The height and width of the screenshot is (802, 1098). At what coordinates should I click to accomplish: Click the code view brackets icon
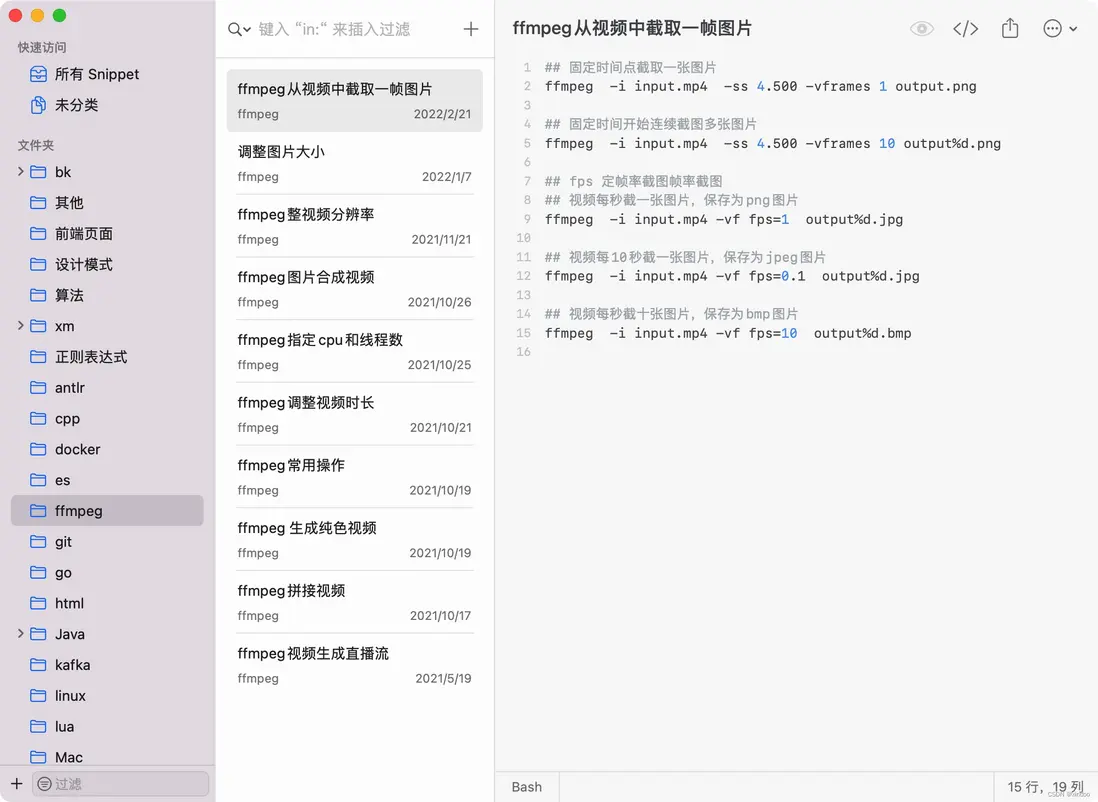pos(966,29)
